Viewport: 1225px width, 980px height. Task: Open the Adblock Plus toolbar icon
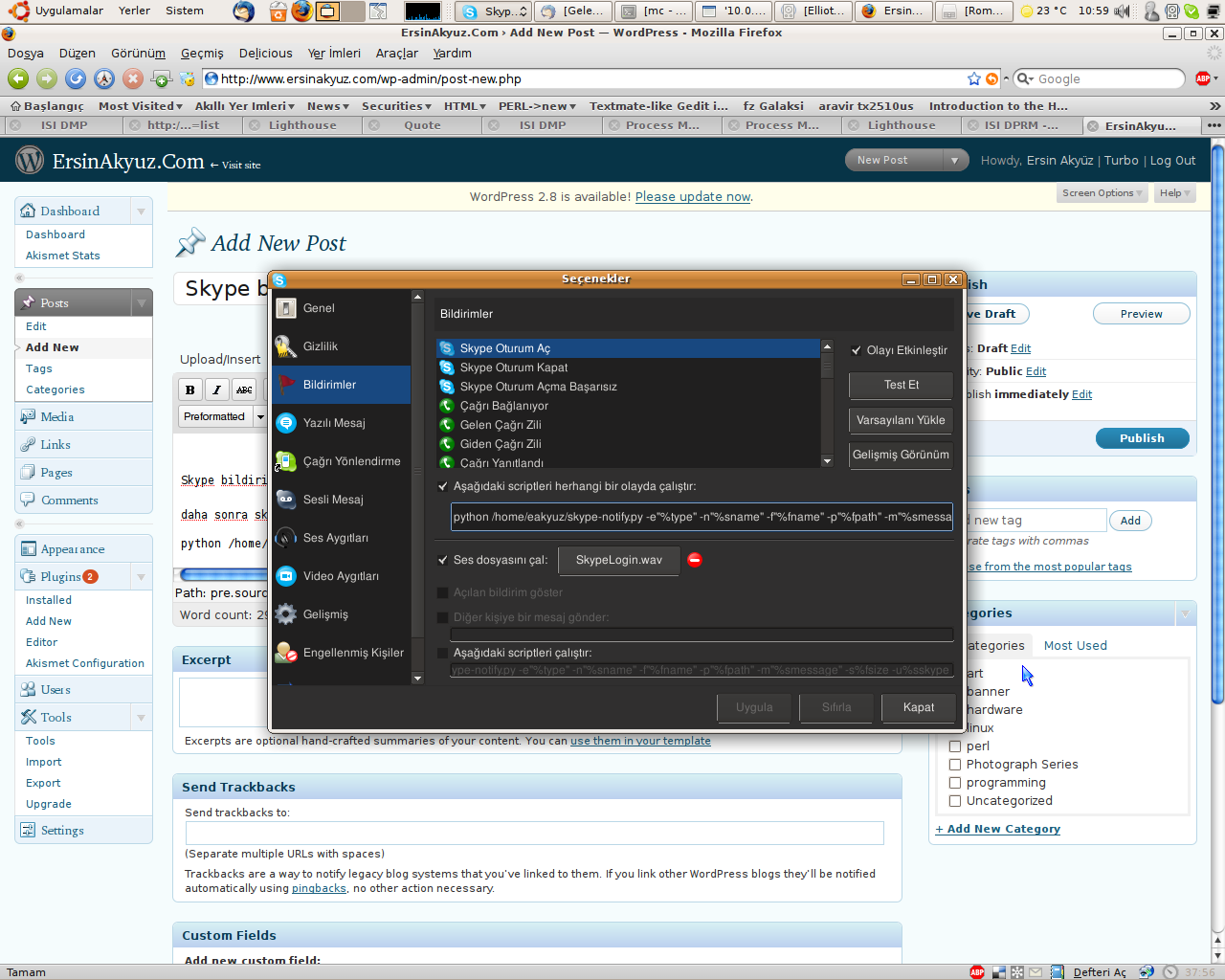pos(1203,78)
